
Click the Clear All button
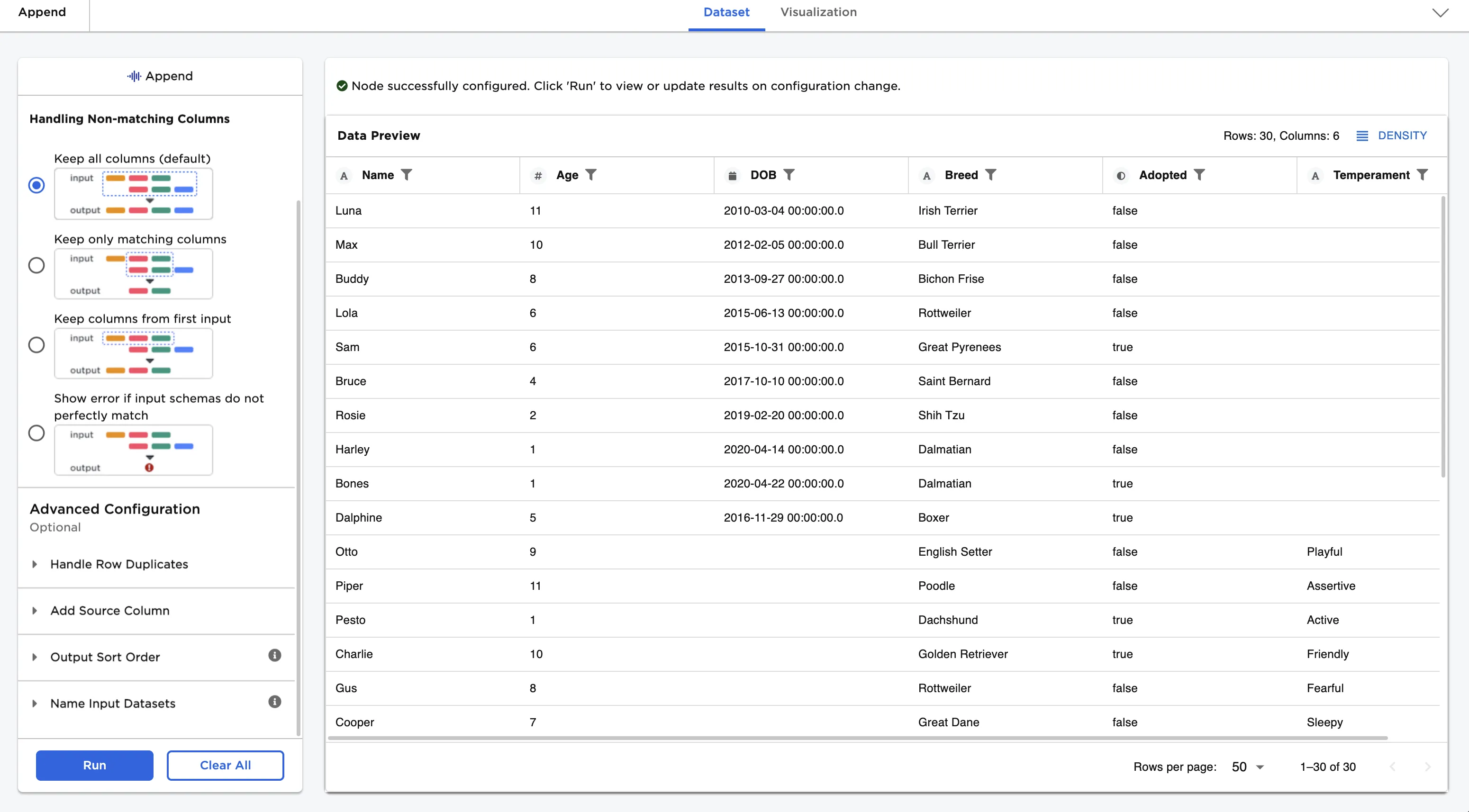click(x=225, y=765)
